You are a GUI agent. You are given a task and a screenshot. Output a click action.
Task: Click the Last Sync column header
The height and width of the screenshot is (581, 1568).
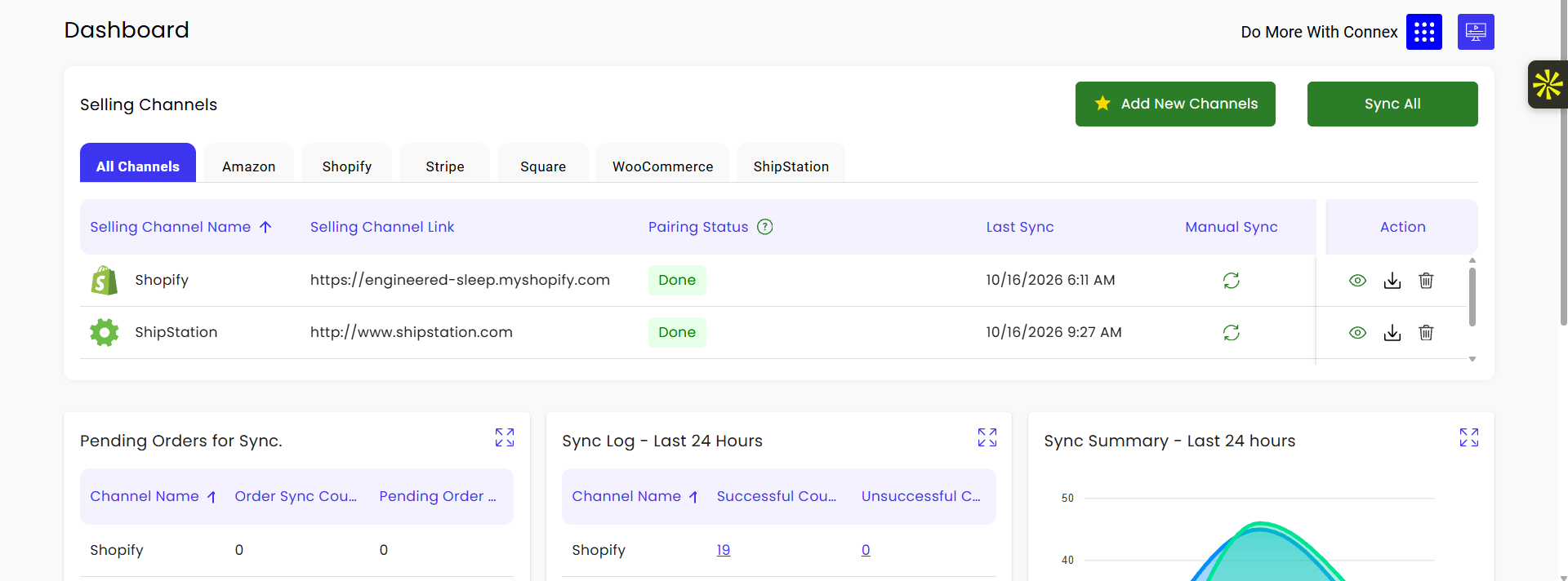[x=1020, y=227]
